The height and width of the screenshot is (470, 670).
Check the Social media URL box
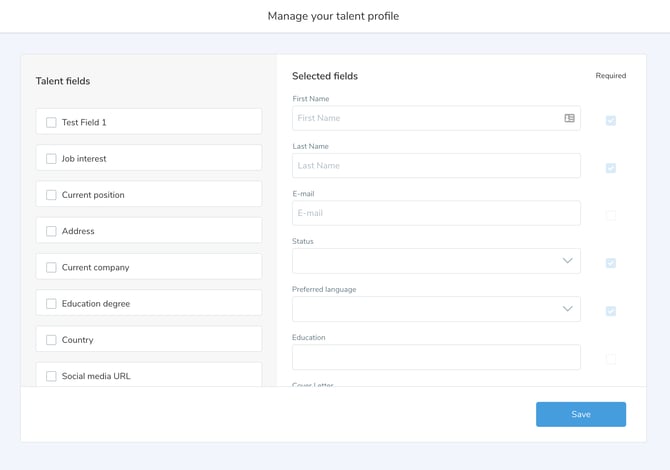(51, 376)
